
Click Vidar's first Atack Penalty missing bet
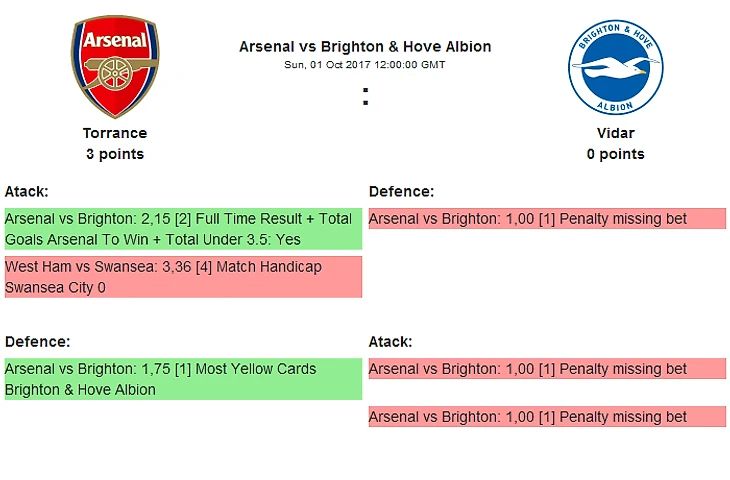[547, 369]
